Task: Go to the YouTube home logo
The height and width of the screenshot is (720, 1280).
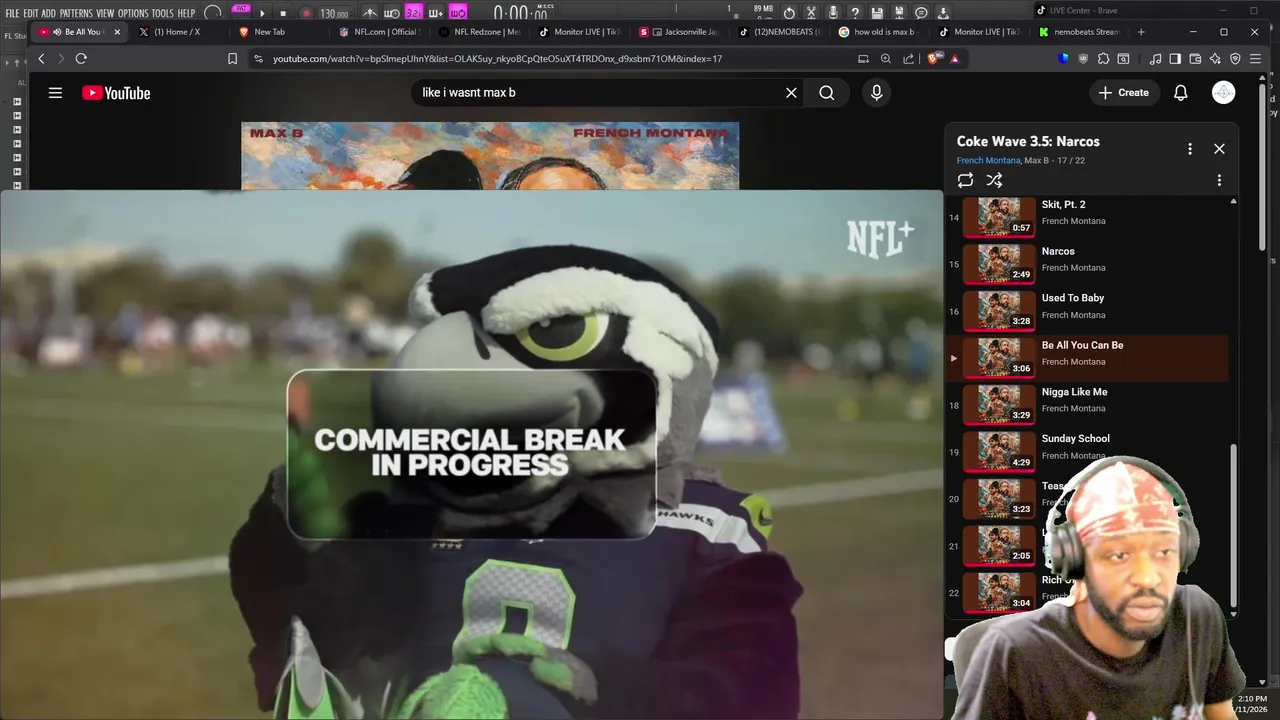Action: coord(116,93)
